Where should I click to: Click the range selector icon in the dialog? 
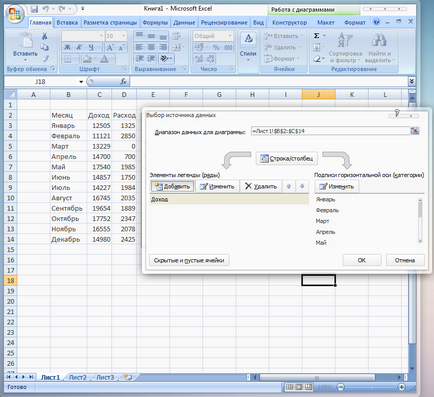click(415, 131)
